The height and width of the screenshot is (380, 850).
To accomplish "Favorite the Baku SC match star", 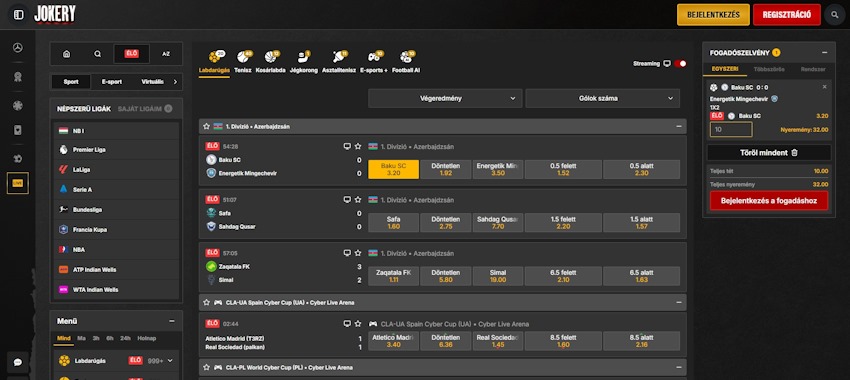I will point(358,146).
